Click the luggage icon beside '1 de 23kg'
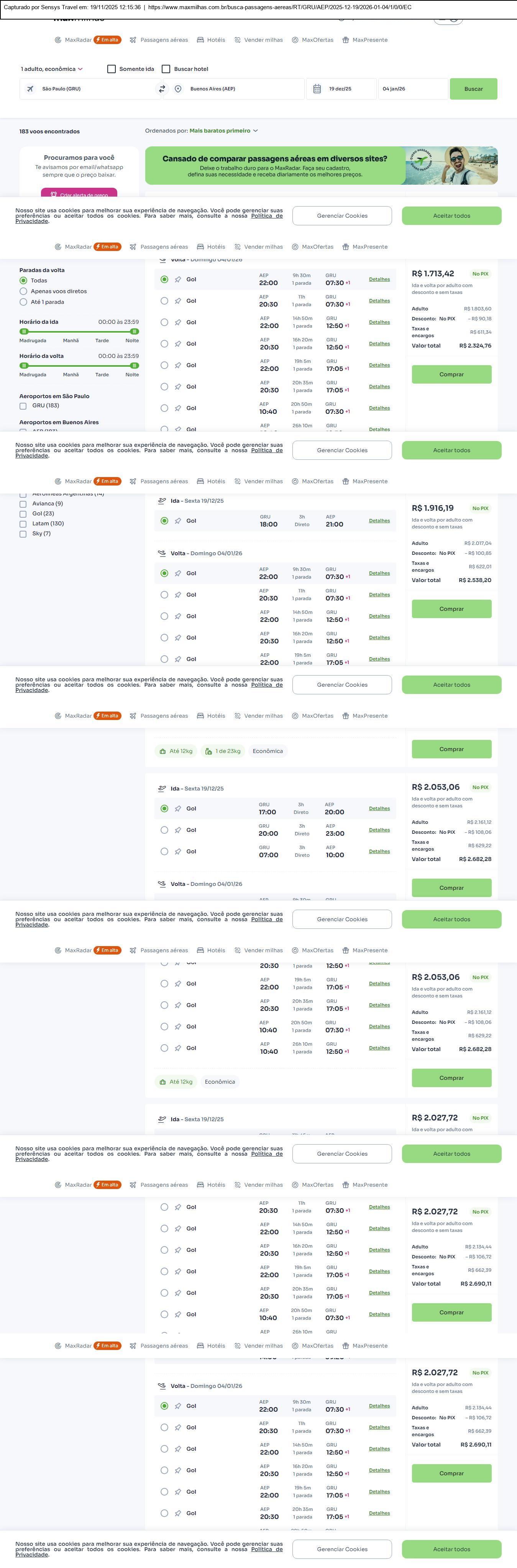 click(x=208, y=751)
